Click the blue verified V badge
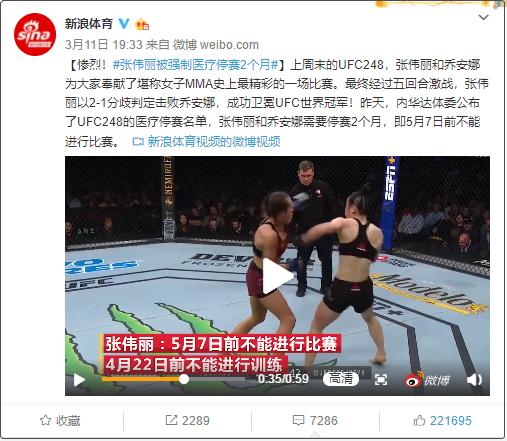The height and width of the screenshot is (441, 507). pyautogui.click(x=124, y=23)
